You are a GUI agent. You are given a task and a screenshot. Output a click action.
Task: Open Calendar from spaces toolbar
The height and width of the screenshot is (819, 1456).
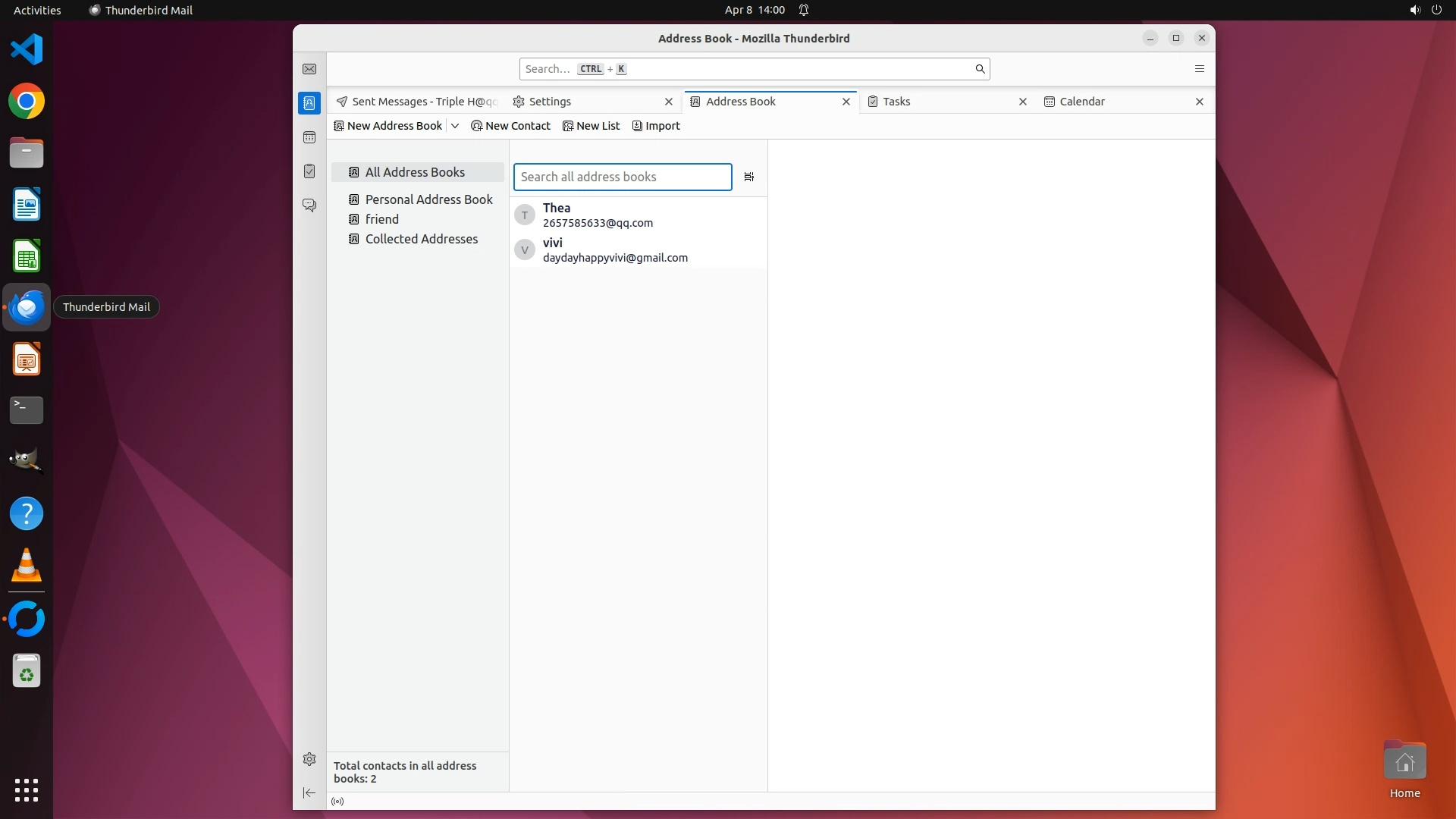(309, 137)
